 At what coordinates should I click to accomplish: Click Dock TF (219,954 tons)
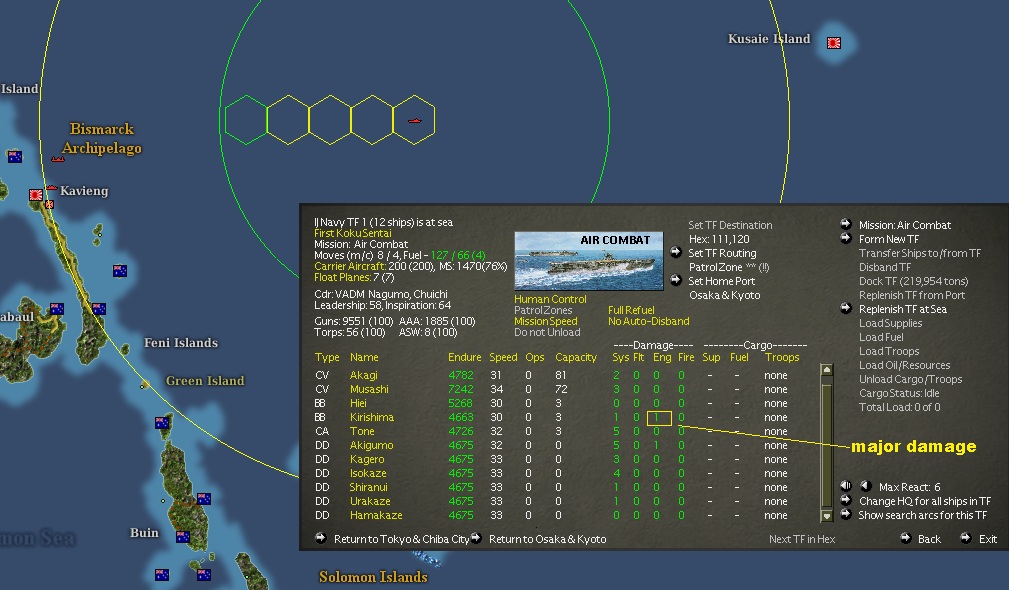point(913,281)
